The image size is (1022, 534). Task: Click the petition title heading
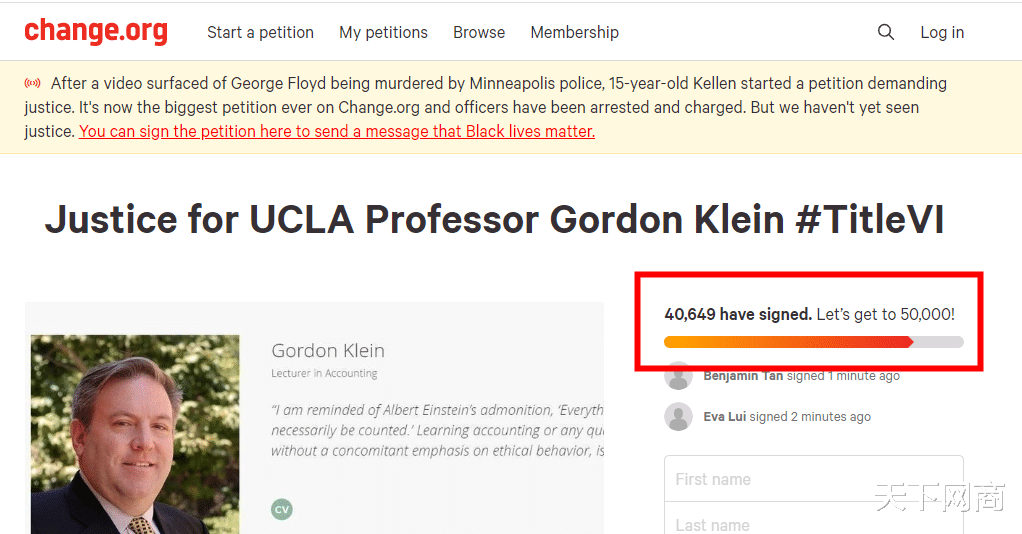click(x=494, y=219)
